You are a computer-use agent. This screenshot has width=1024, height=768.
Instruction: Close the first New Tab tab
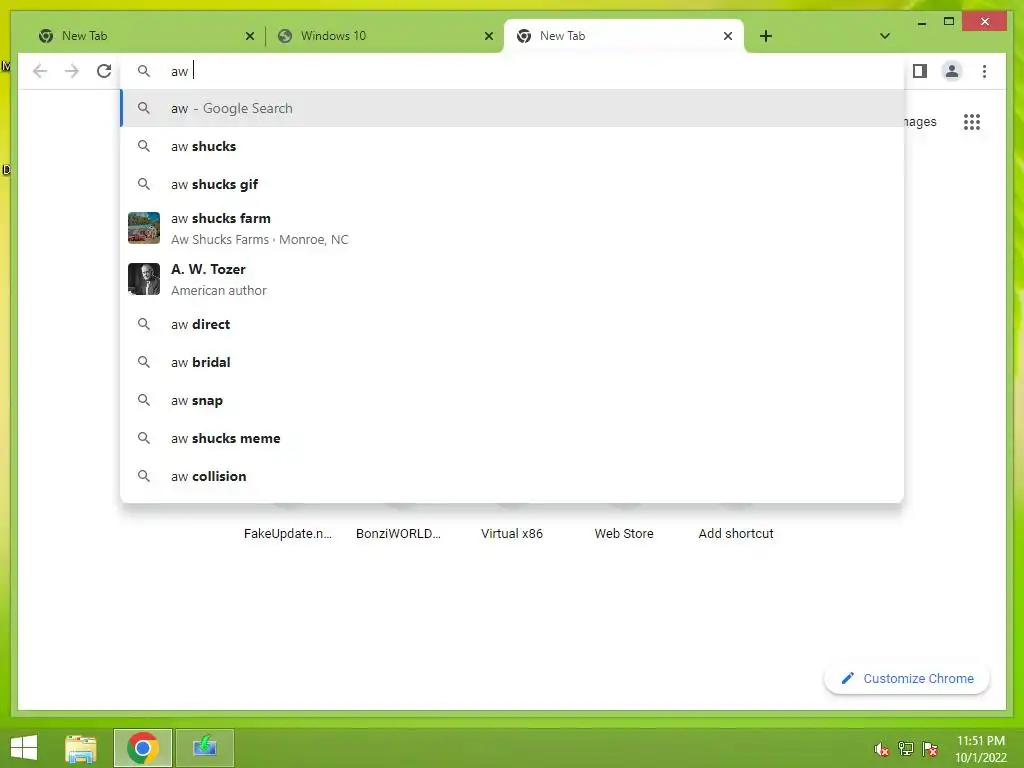[x=249, y=37]
